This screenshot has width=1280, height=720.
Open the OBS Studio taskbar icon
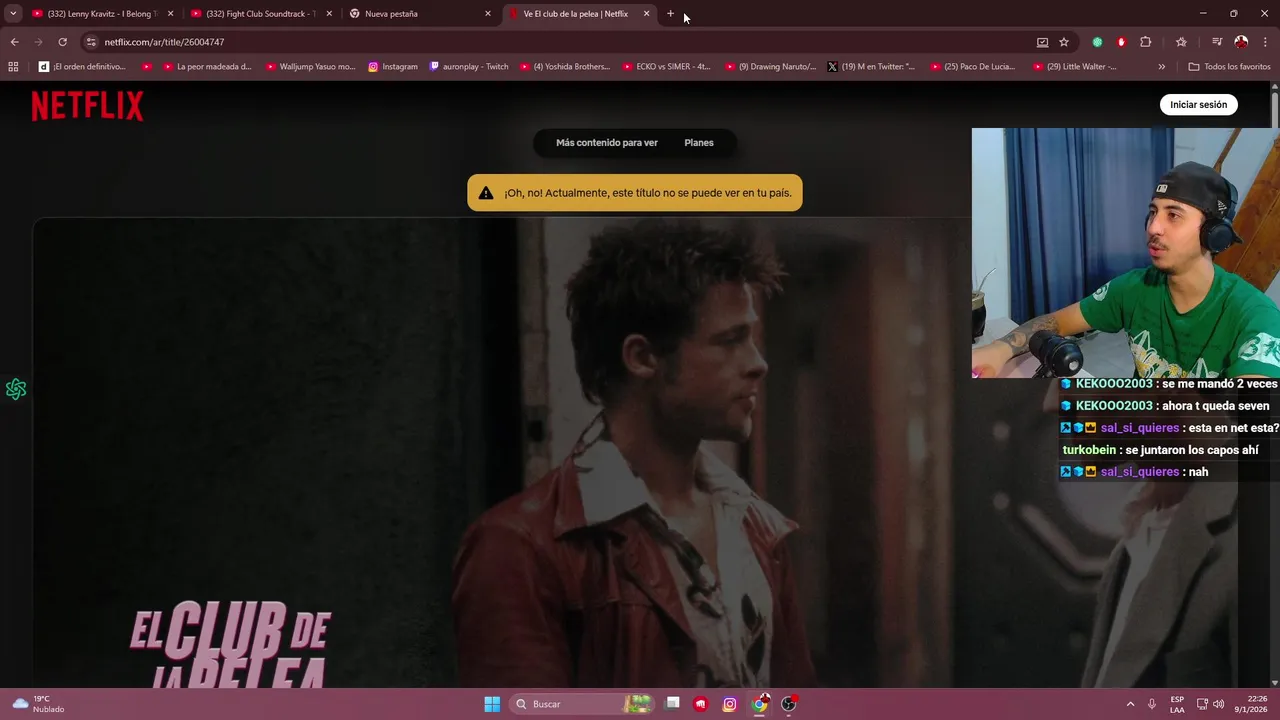[789, 704]
